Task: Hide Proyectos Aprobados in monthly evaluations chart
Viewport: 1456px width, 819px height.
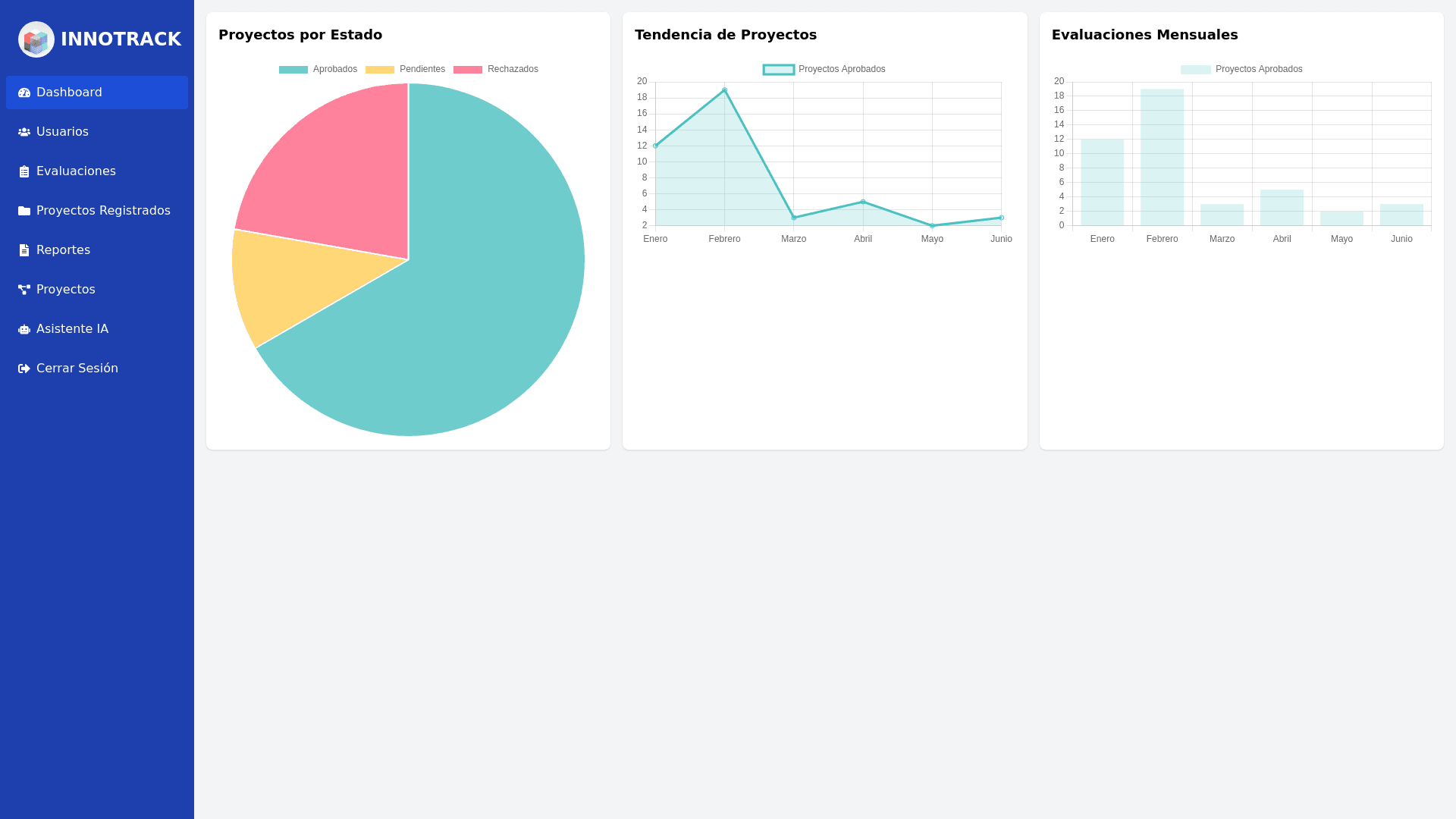Action: click(1241, 69)
